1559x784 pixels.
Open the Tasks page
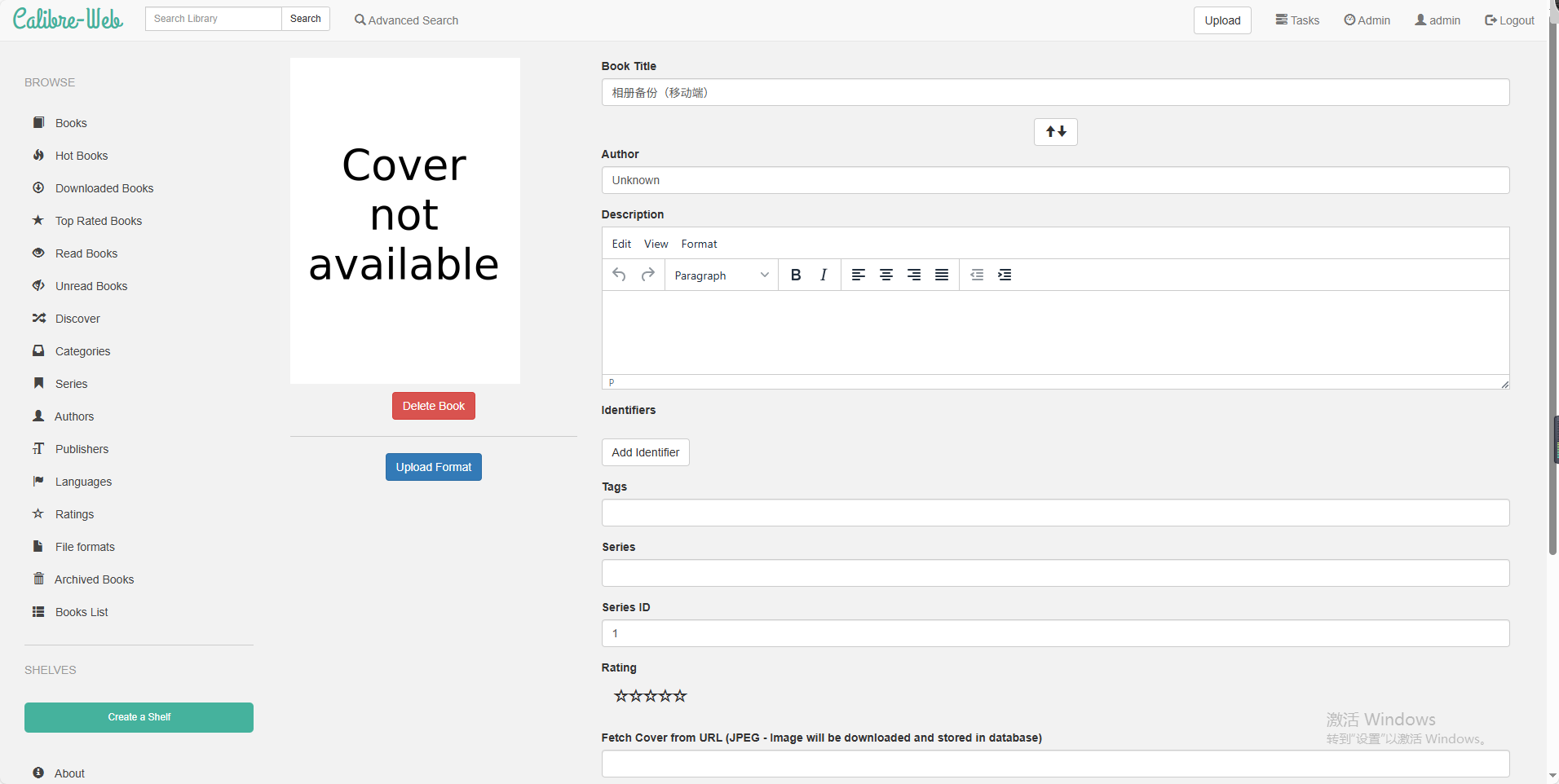click(1297, 20)
